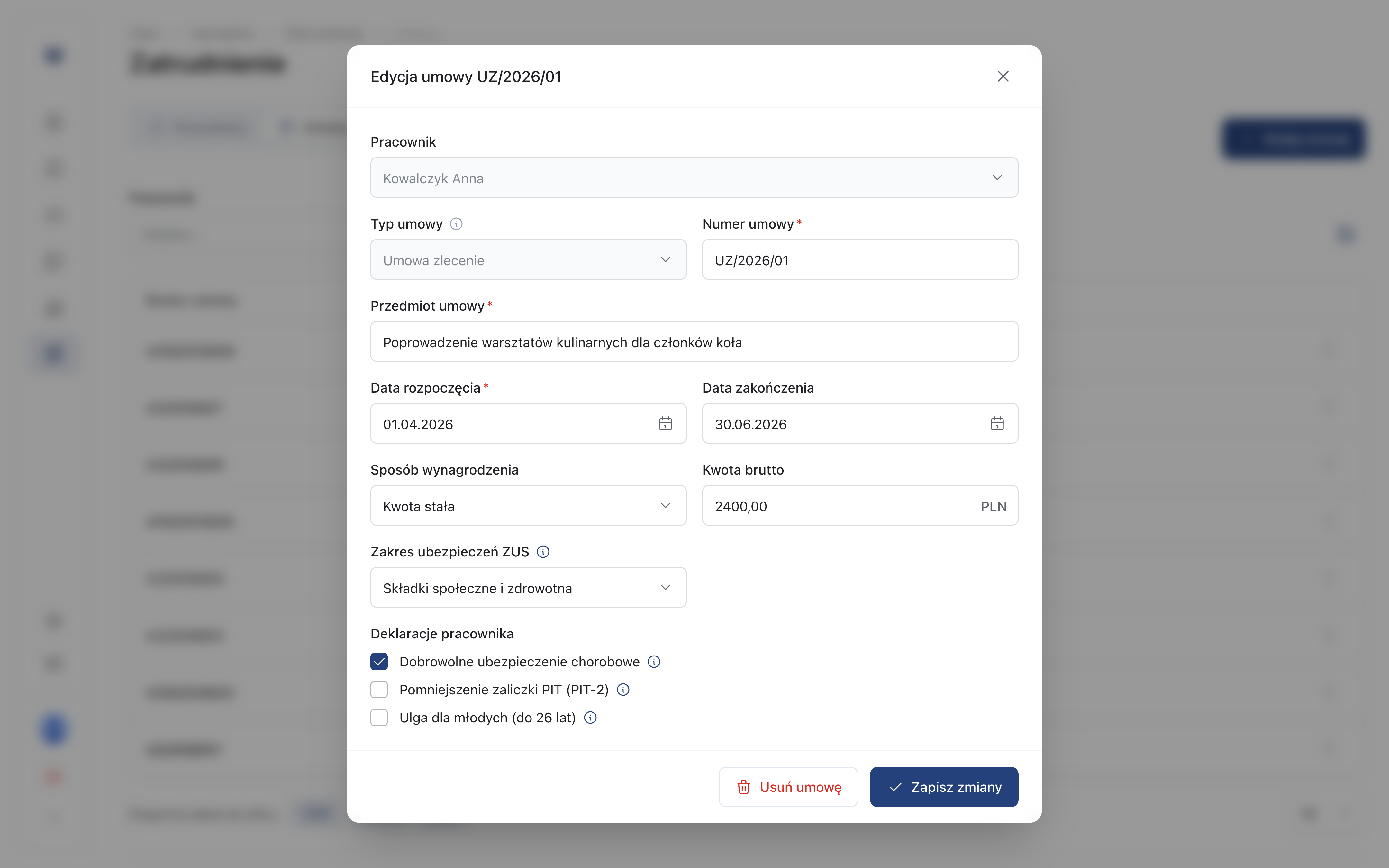Expand the Sposób wynagrodzenia dropdown
Image resolution: width=1389 pixels, height=868 pixels.
click(528, 506)
